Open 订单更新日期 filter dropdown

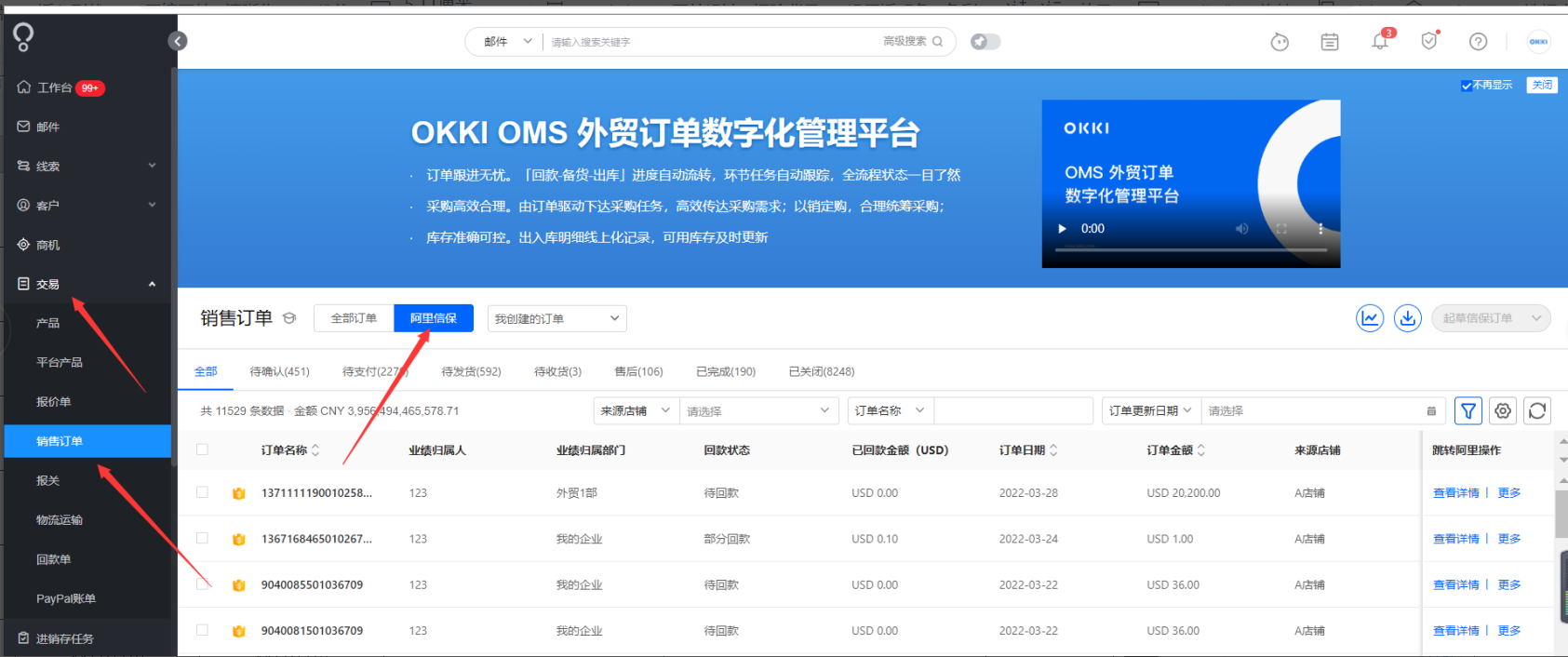point(1151,410)
